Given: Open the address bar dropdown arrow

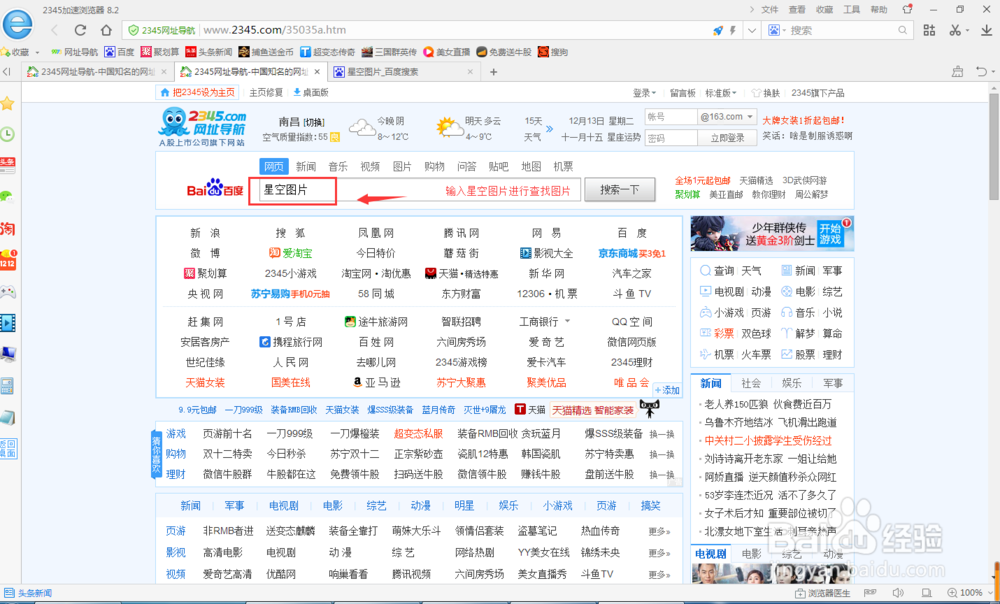Looking at the screenshot, I should [x=752, y=30].
